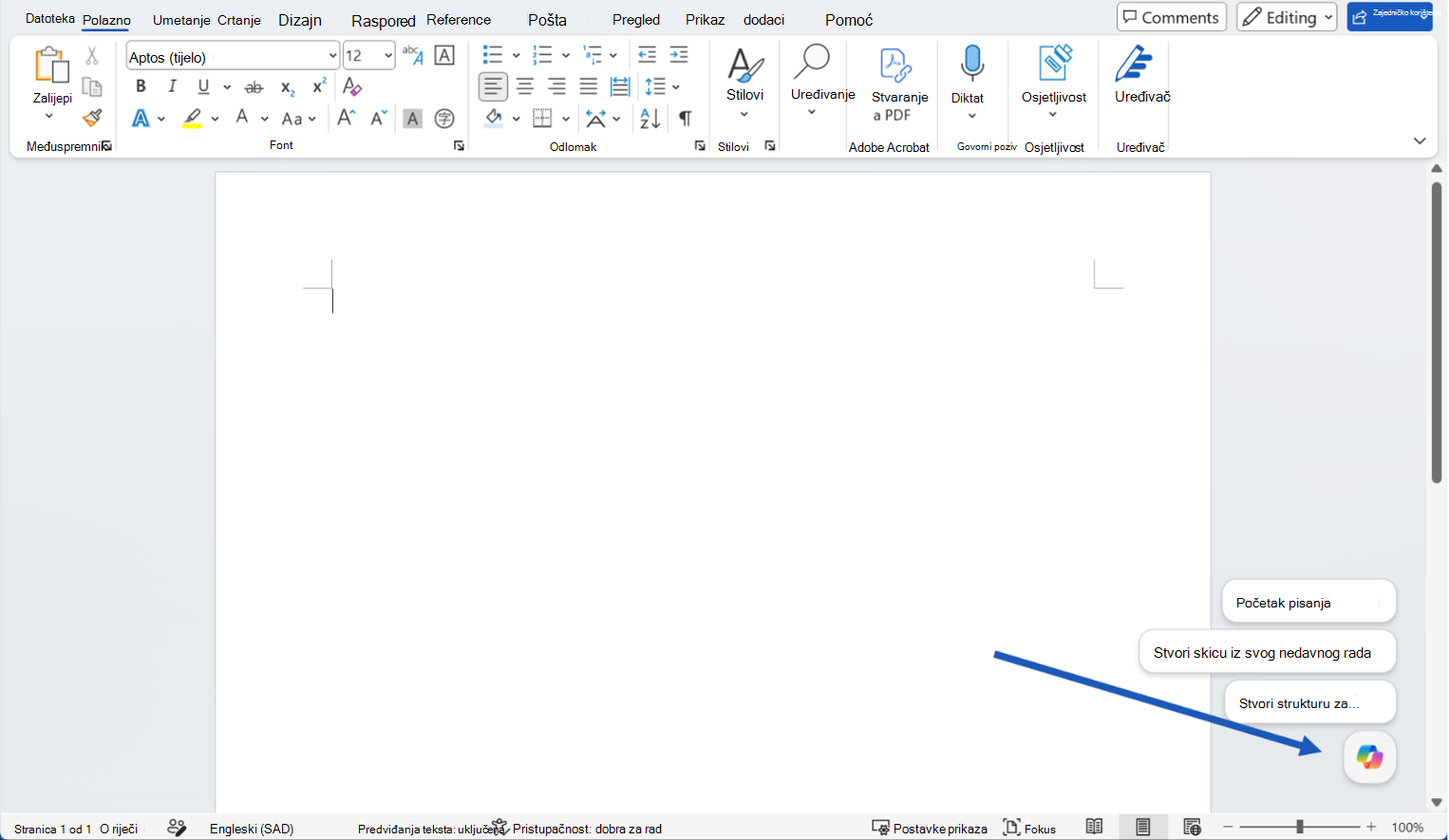Click the zoom slider handle
The width and height of the screenshot is (1449, 840).
[x=1300, y=827]
